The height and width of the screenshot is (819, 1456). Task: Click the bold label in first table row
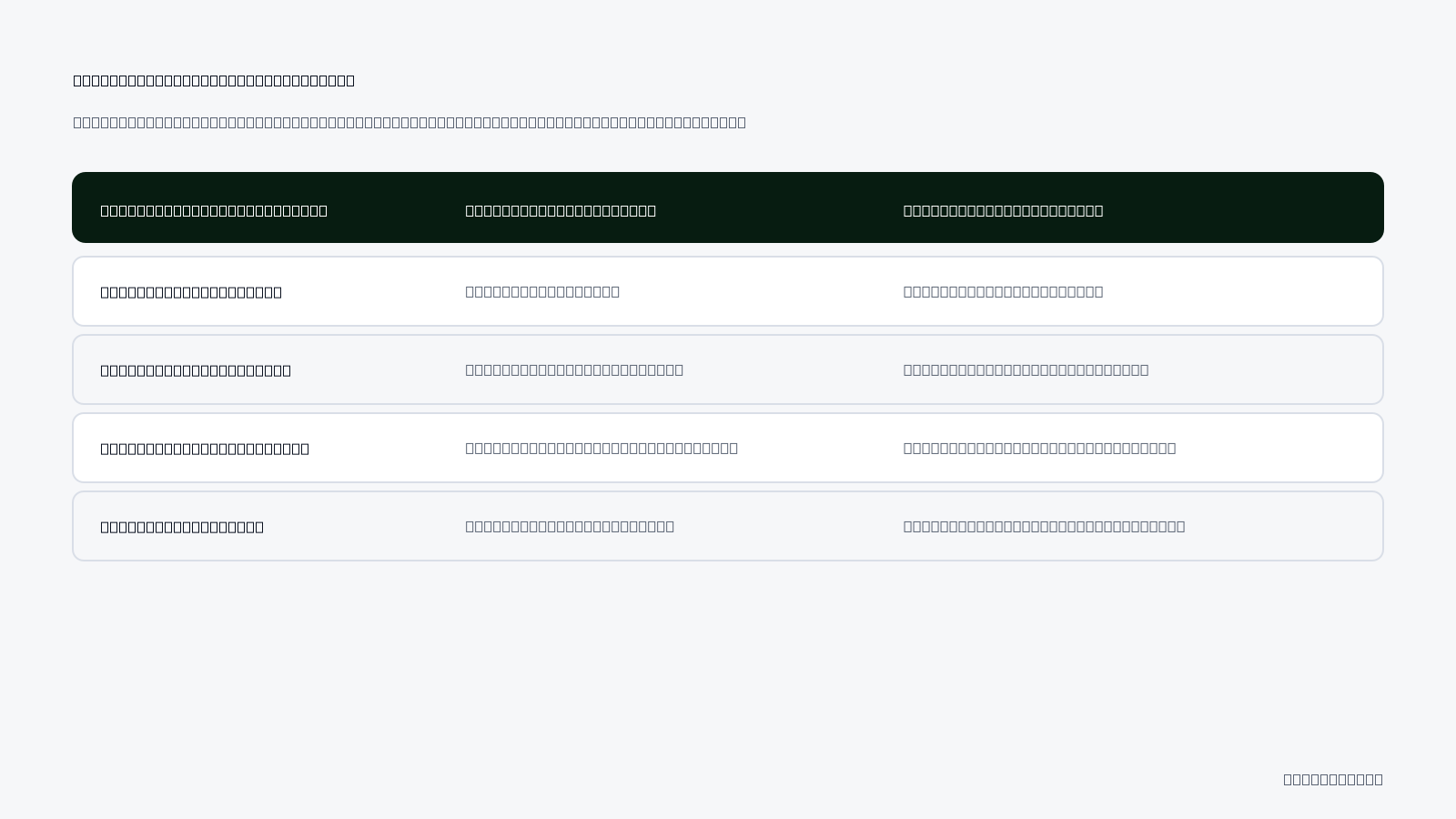click(x=191, y=292)
